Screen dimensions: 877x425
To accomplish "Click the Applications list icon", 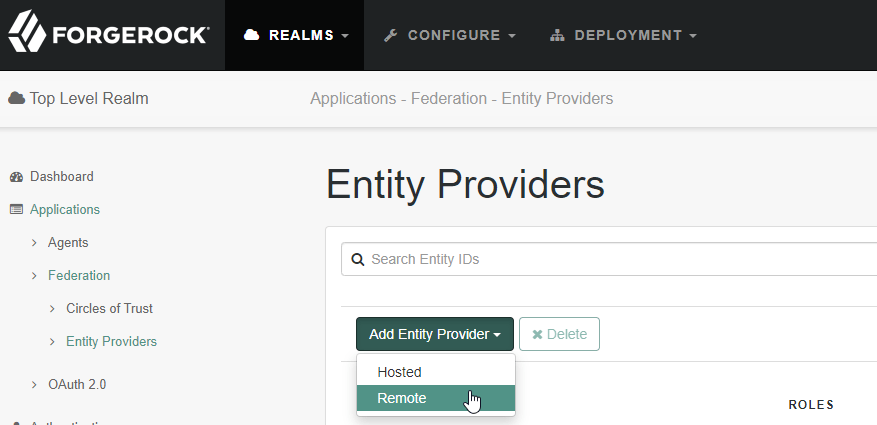I will point(16,210).
